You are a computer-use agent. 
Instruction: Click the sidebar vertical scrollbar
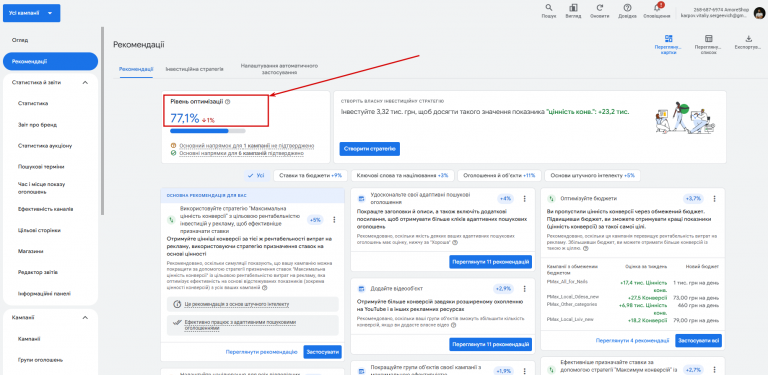click(x=102, y=121)
